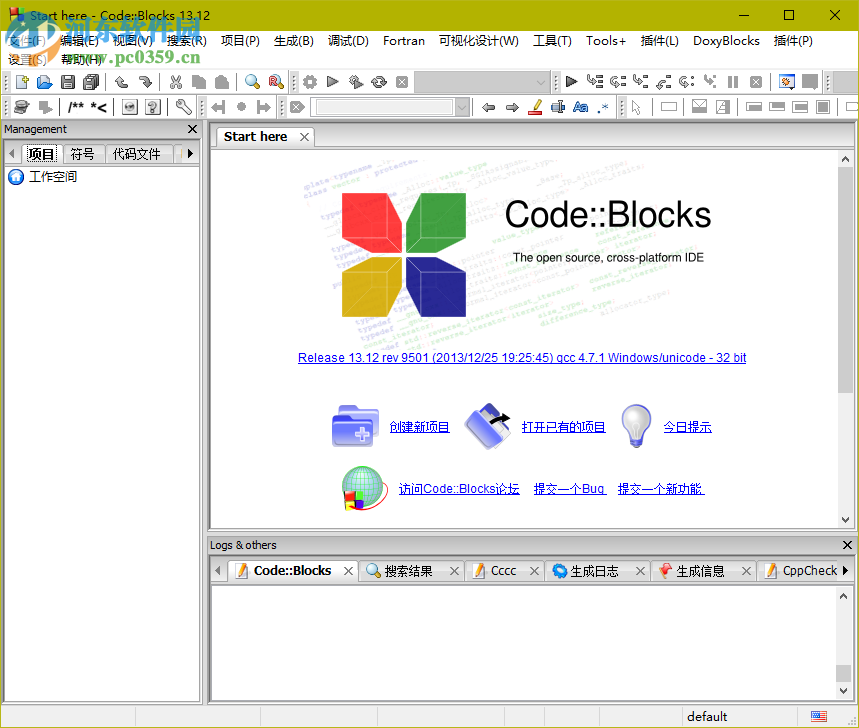
Task: Save all files with the multiple disks icon
Action: [x=91, y=81]
